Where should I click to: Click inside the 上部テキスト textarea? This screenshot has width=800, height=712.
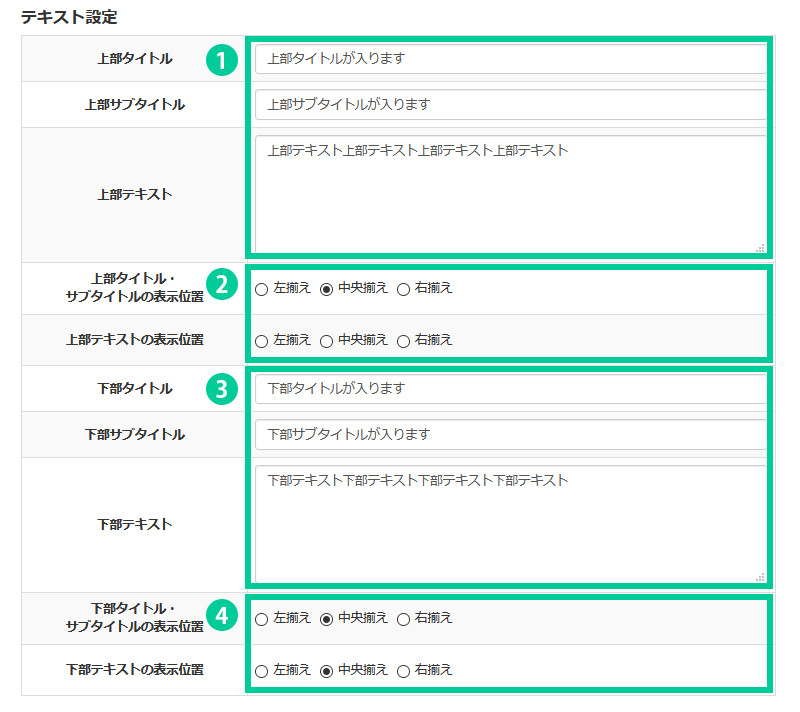[510, 195]
